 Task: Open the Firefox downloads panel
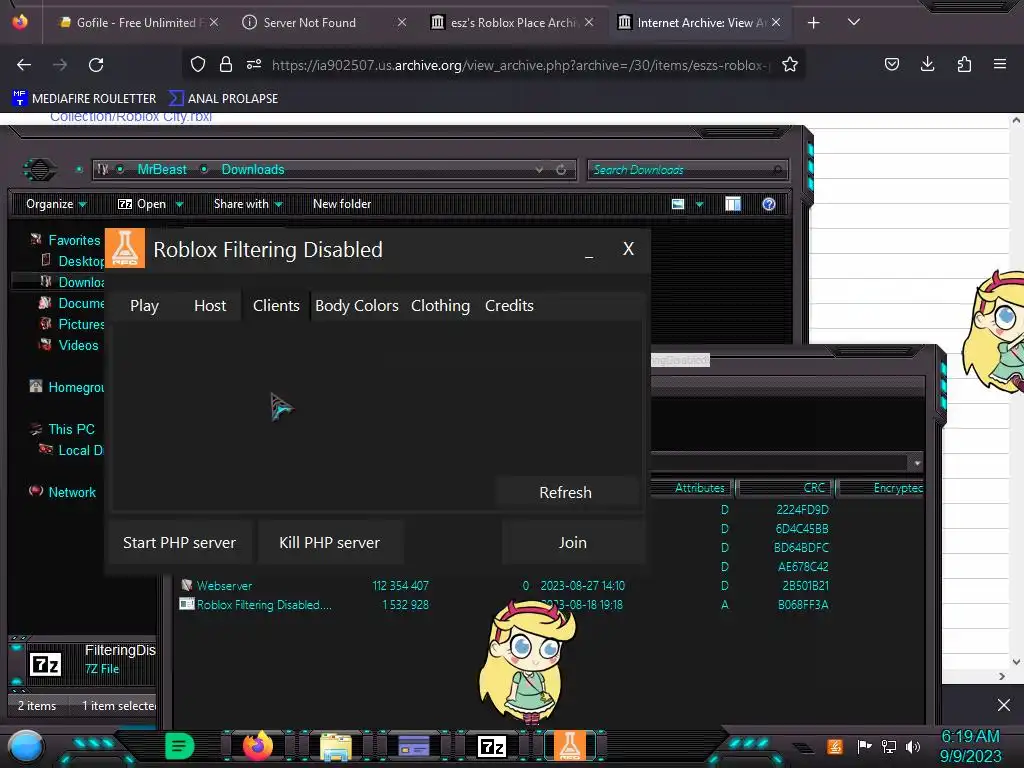[927, 64]
